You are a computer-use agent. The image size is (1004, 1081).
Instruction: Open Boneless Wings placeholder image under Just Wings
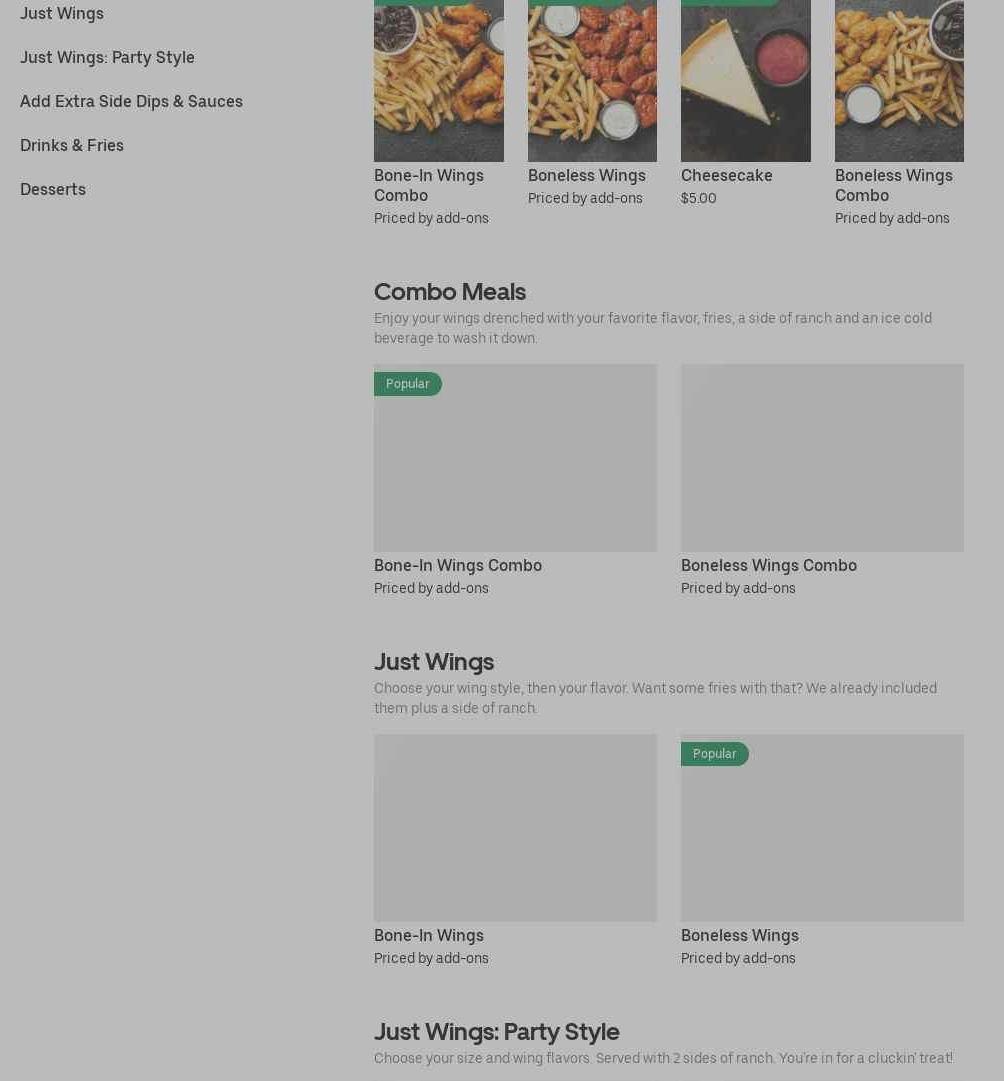pyautogui.click(x=822, y=827)
